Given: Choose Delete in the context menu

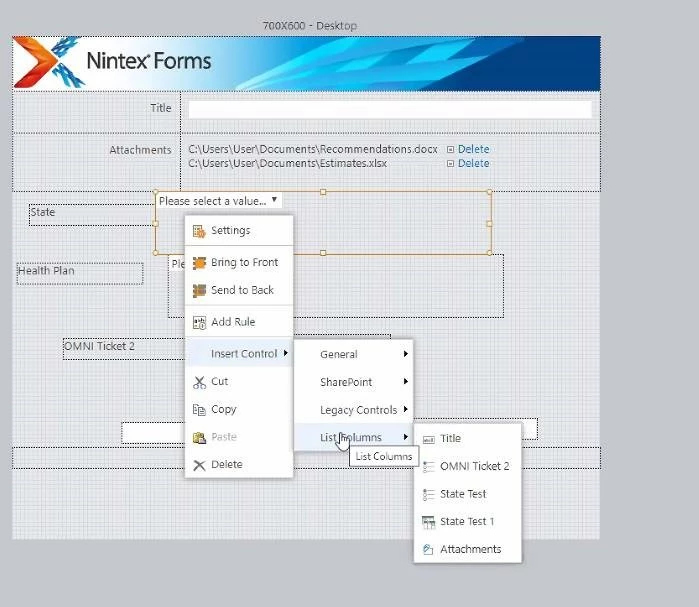Looking at the screenshot, I should (x=239, y=464).
